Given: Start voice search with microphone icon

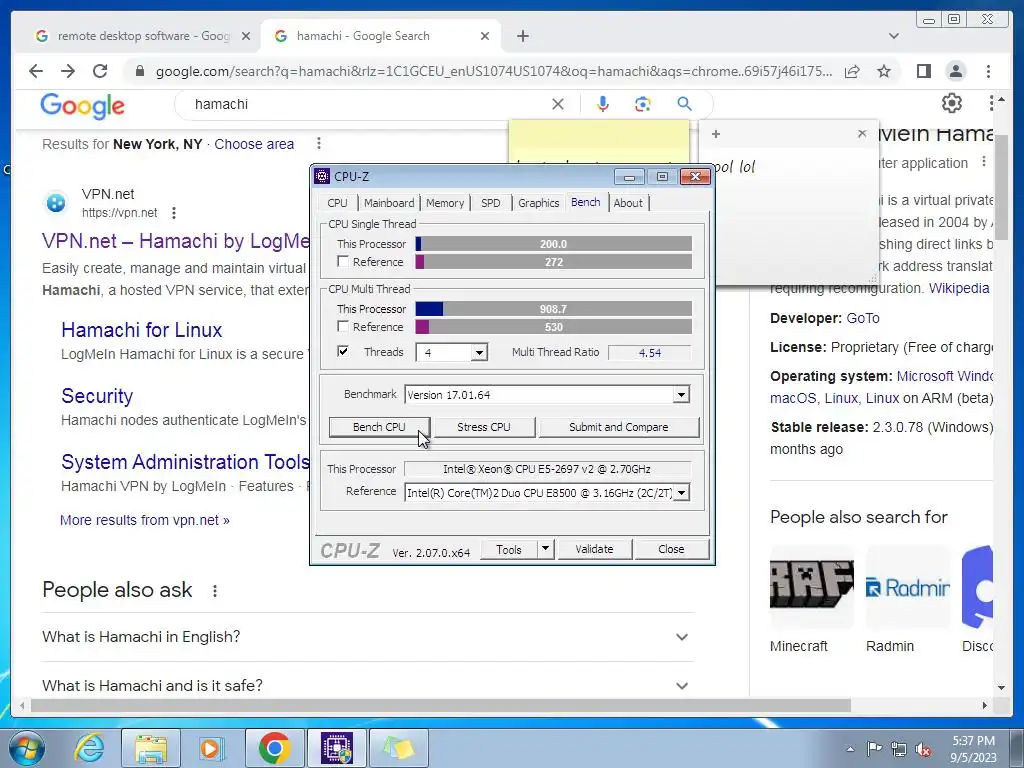Looking at the screenshot, I should tap(603, 104).
